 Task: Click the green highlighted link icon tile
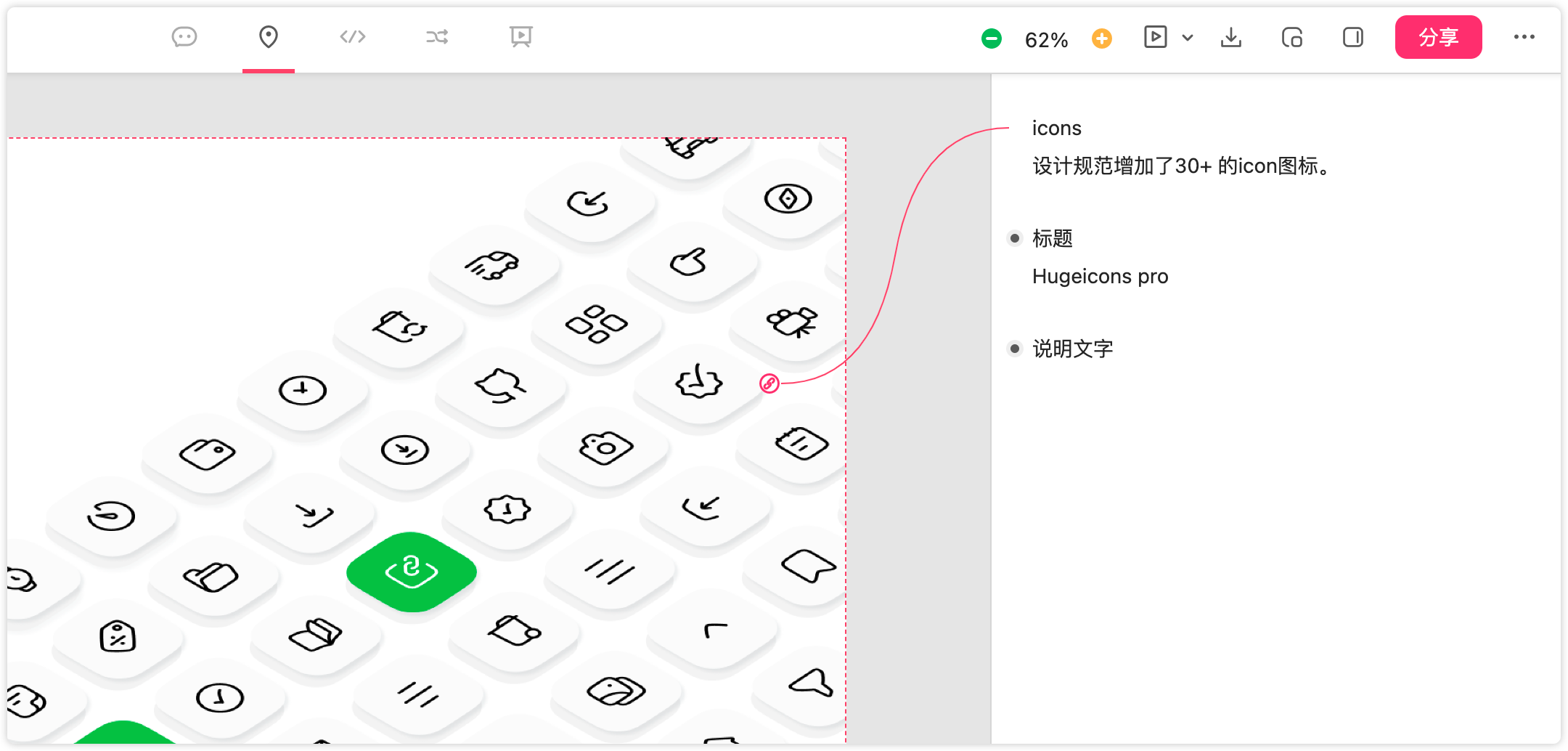point(412,571)
